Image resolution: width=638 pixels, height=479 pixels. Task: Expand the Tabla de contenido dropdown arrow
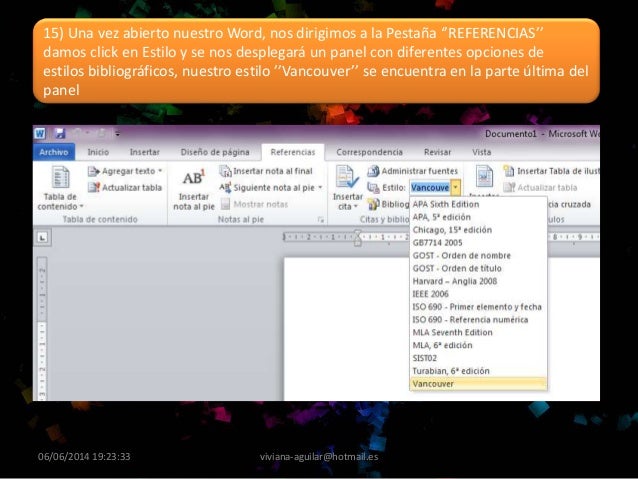point(81,206)
